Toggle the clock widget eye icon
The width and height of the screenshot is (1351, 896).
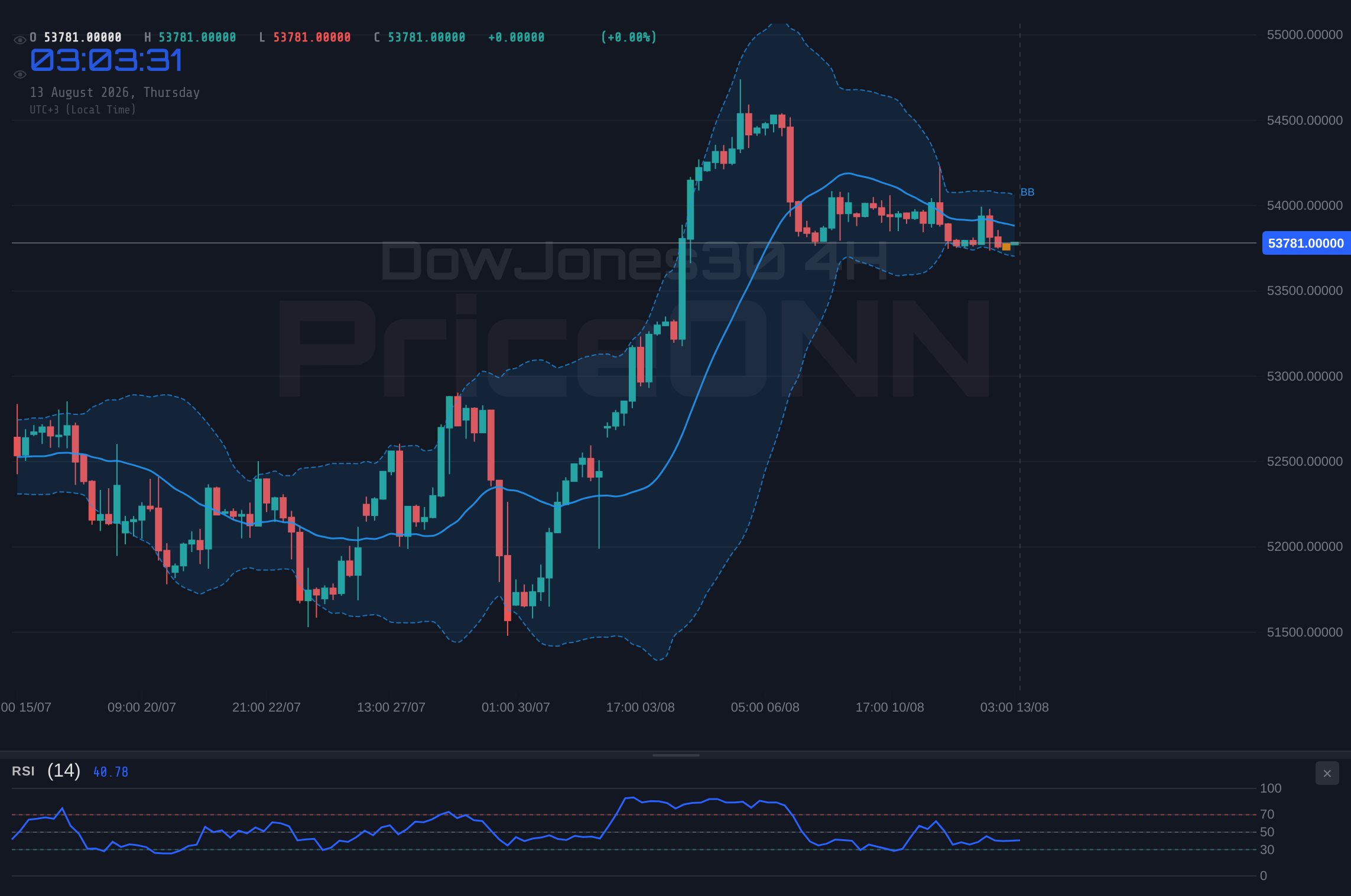click(x=20, y=74)
